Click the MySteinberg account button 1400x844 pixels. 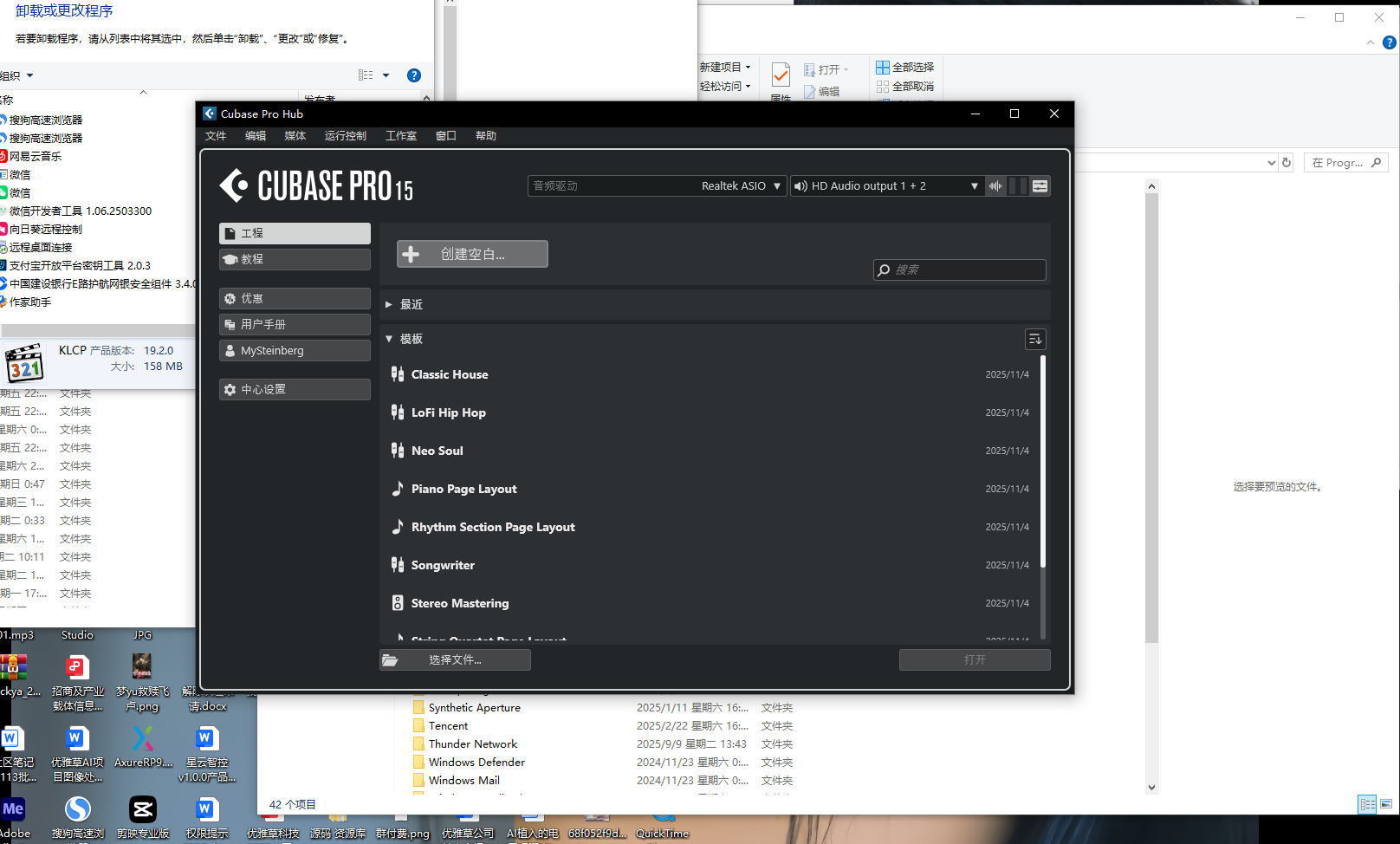pyautogui.click(x=295, y=351)
